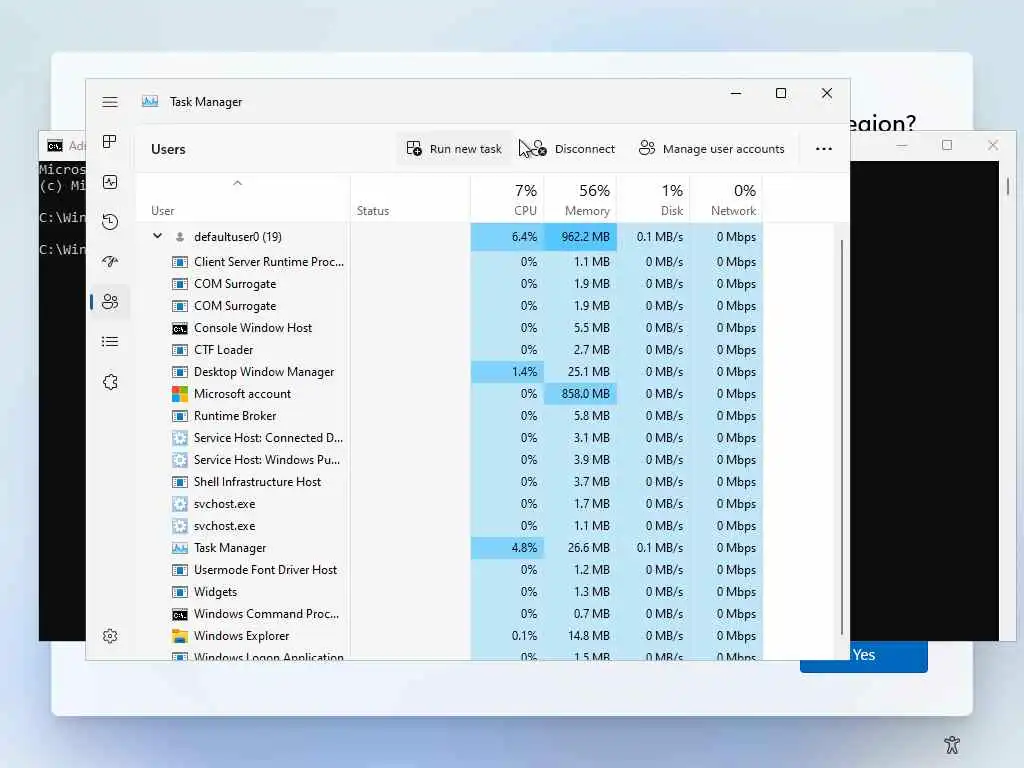This screenshot has height=768, width=1024.
Task: Sort by the Memory column header
Action: (581, 200)
